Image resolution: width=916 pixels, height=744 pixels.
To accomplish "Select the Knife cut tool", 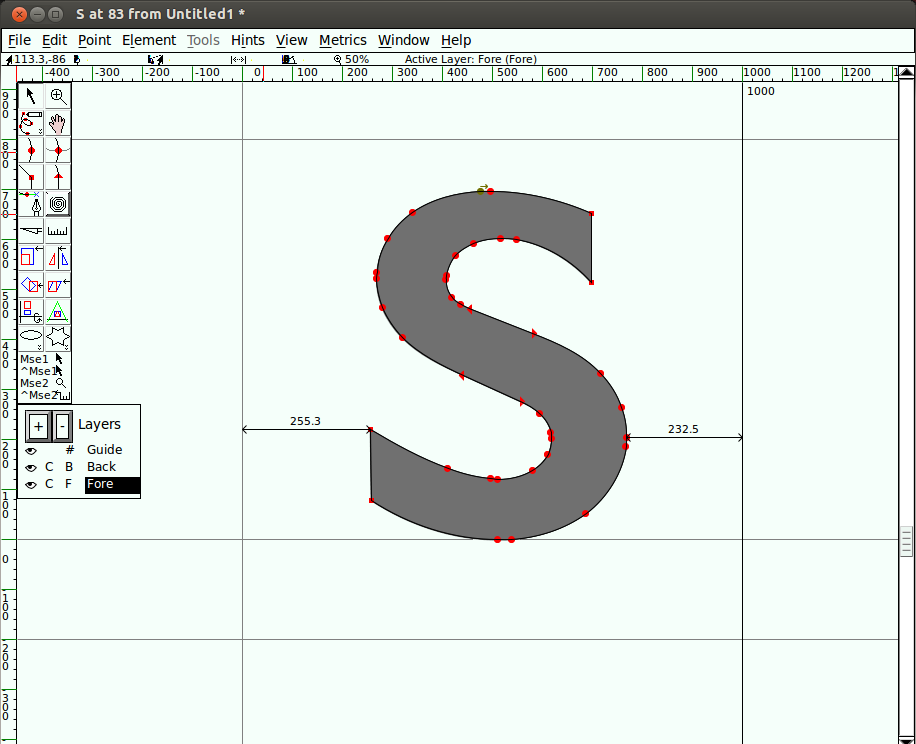I will (31, 231).
